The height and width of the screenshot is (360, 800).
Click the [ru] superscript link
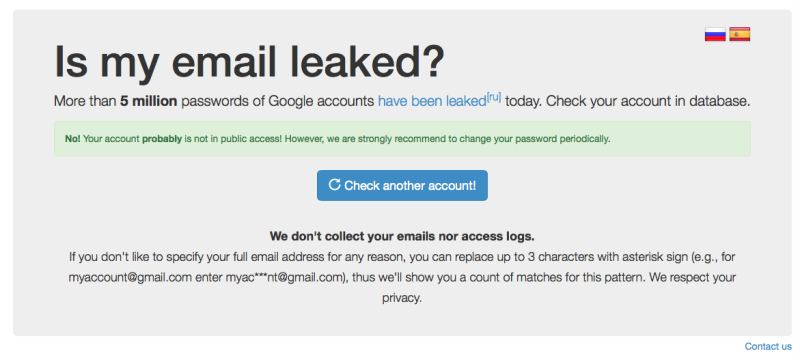pos(494,97)
